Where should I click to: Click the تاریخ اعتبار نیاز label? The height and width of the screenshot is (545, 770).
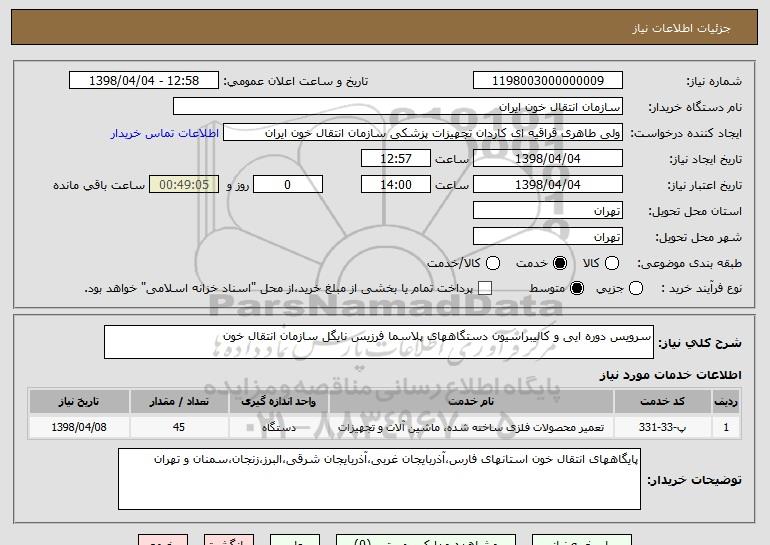704,186
